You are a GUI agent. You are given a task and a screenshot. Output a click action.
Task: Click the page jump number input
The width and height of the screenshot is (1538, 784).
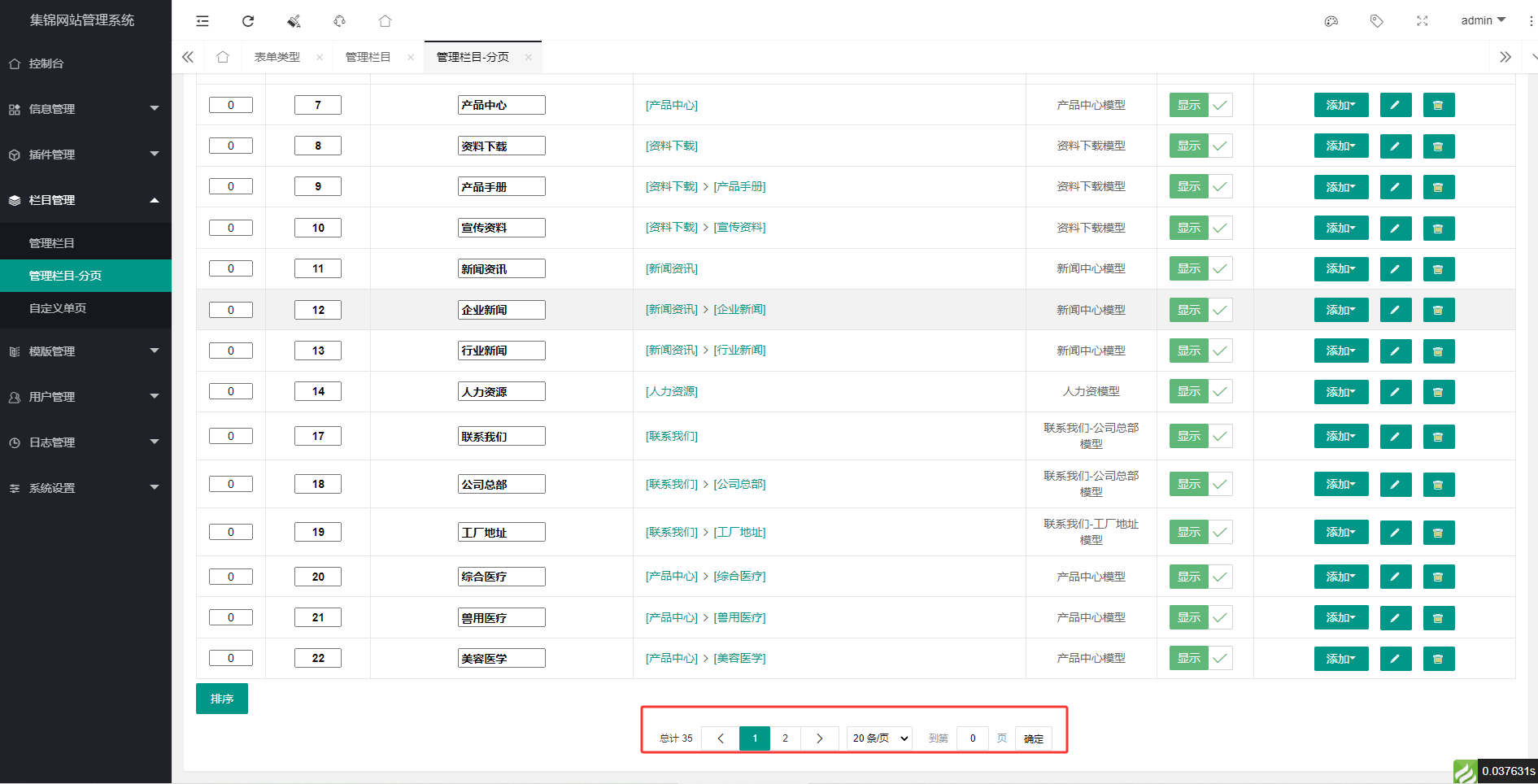point(973,738)
